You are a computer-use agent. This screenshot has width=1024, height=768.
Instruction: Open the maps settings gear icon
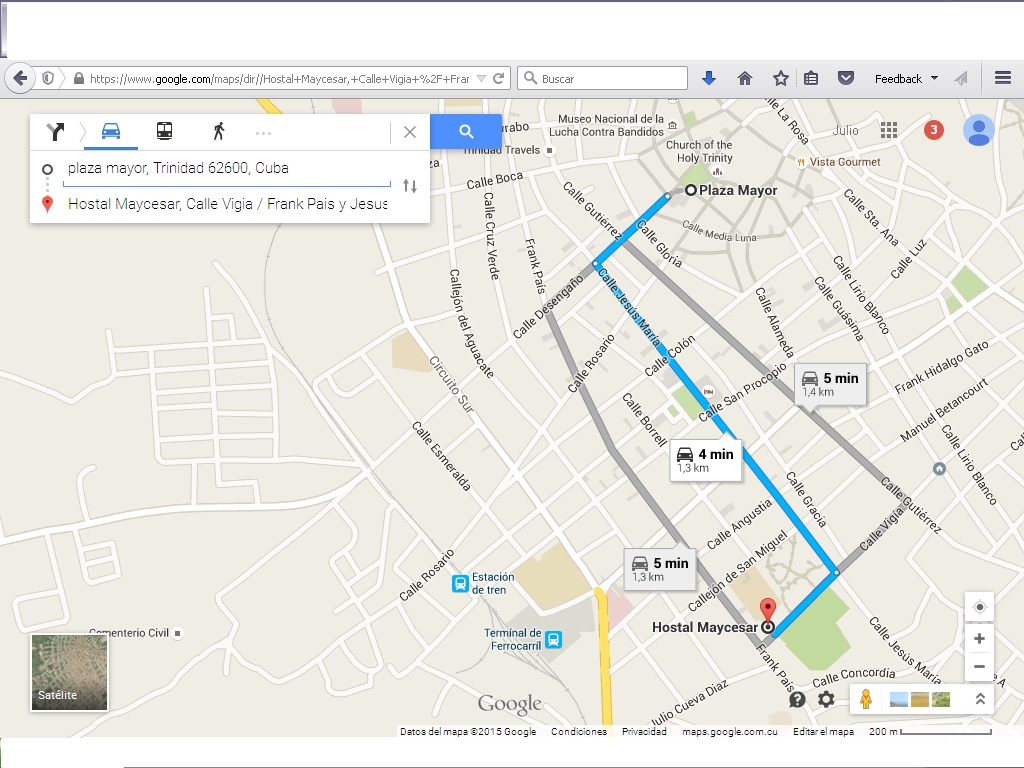(826, 699)
